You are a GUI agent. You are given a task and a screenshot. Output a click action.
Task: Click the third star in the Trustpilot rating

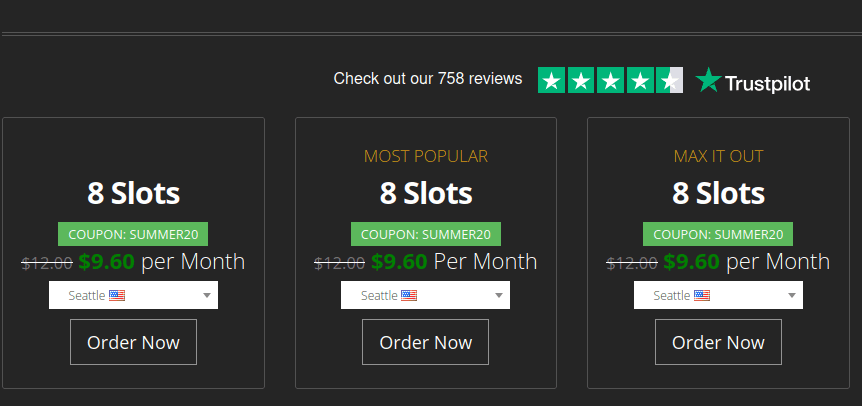click(610, 80)
